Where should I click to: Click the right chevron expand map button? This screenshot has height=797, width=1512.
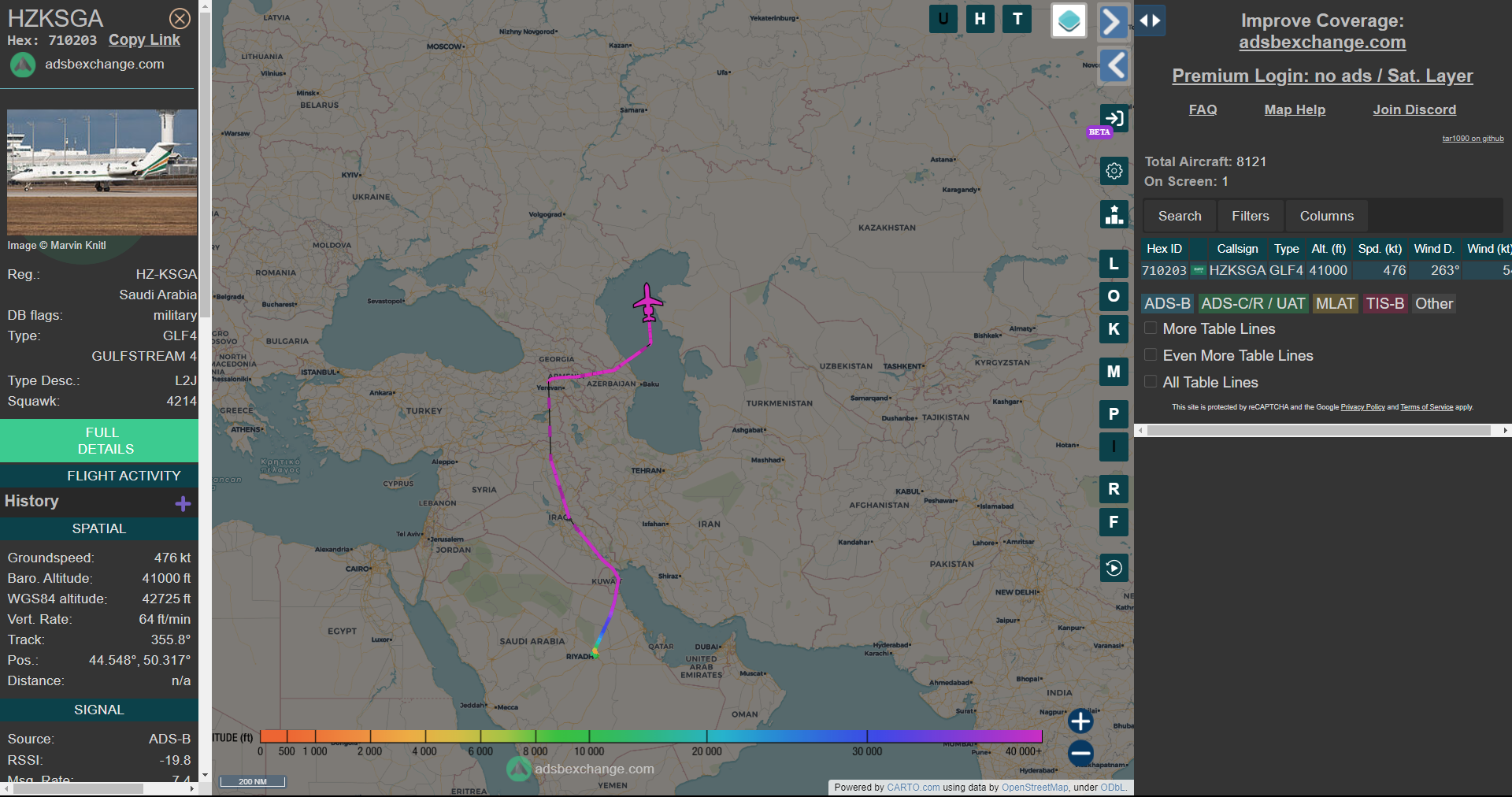[1114, 21]
